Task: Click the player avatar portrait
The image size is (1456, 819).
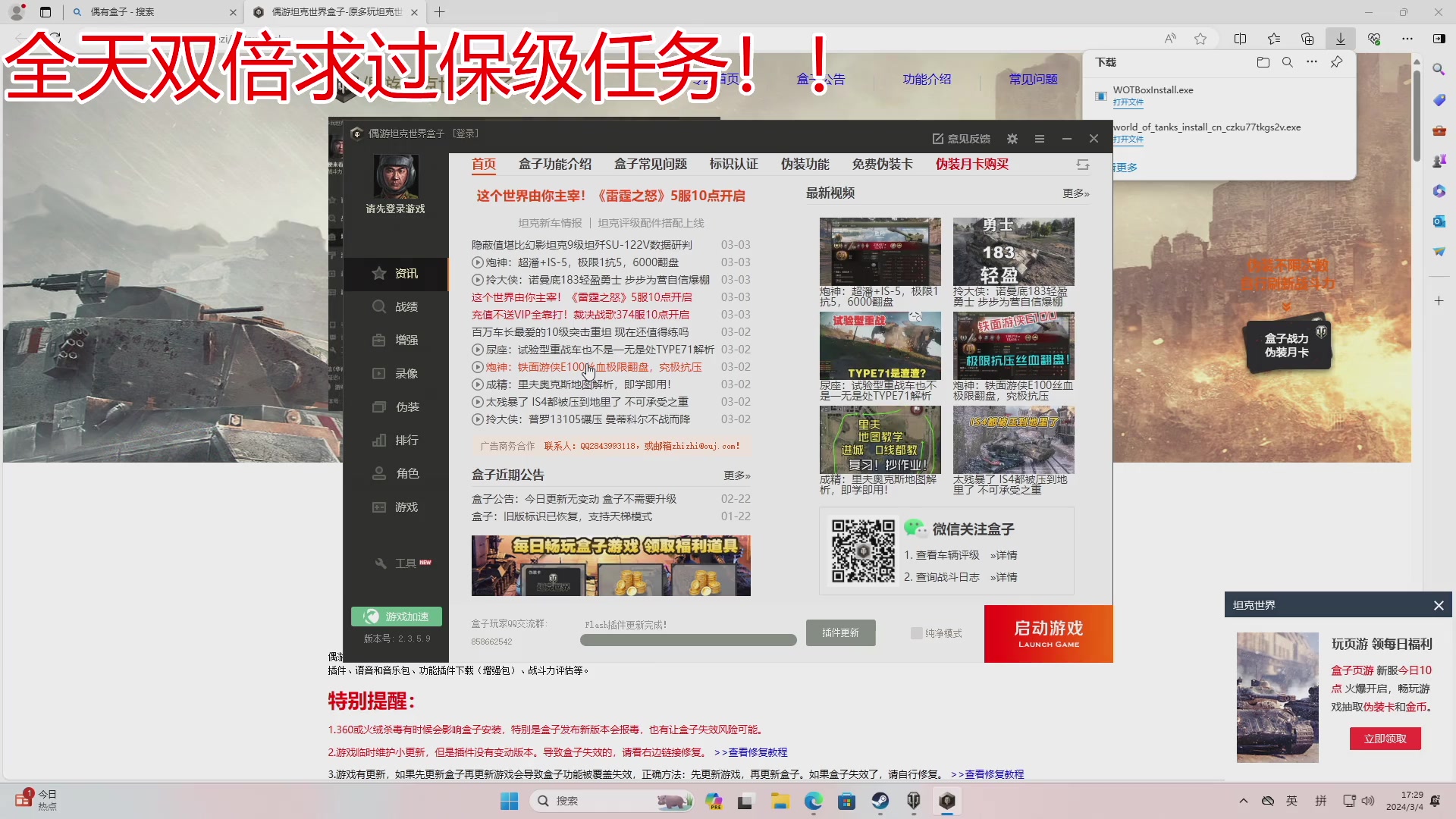Action: tap(396, 176)
